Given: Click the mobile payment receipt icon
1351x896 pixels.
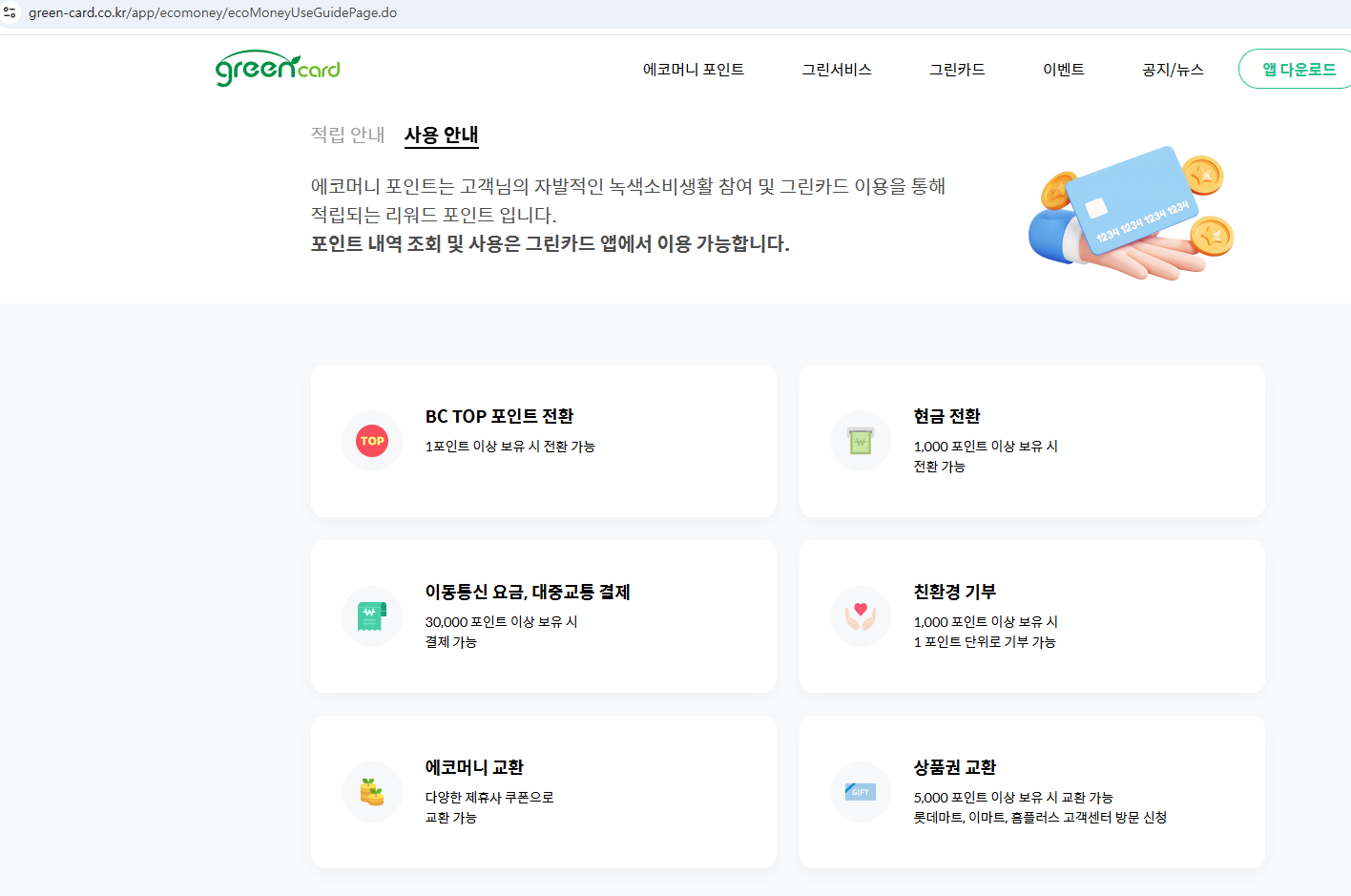Looking at the screenshot, I should pos(371,615).
